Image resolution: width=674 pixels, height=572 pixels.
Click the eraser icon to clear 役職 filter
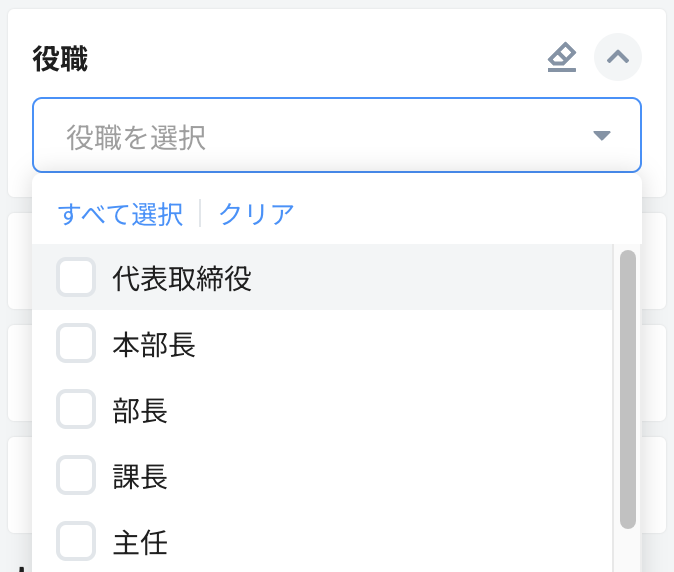point(562,58)
